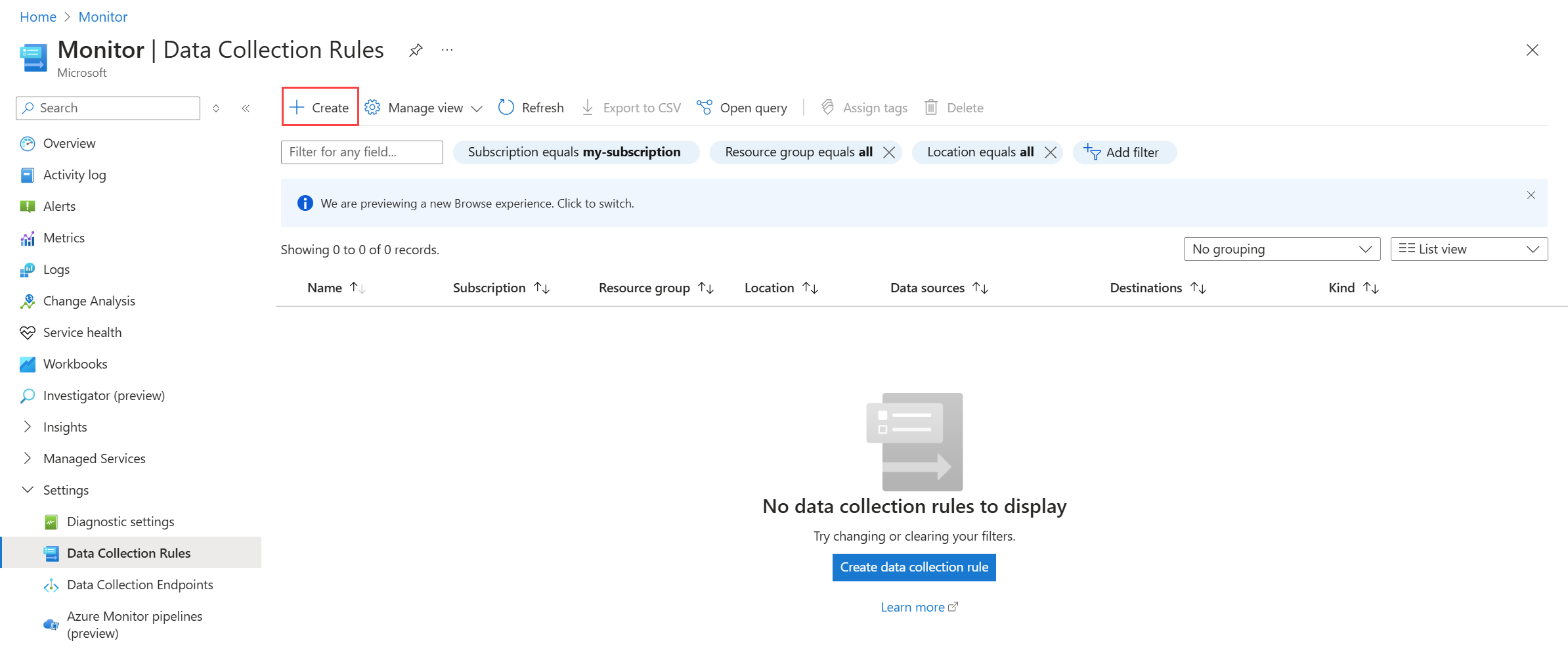Open the Subscription equals my-subscription filter
Viewport: 1568px width, 649px height.
point(575,152)
